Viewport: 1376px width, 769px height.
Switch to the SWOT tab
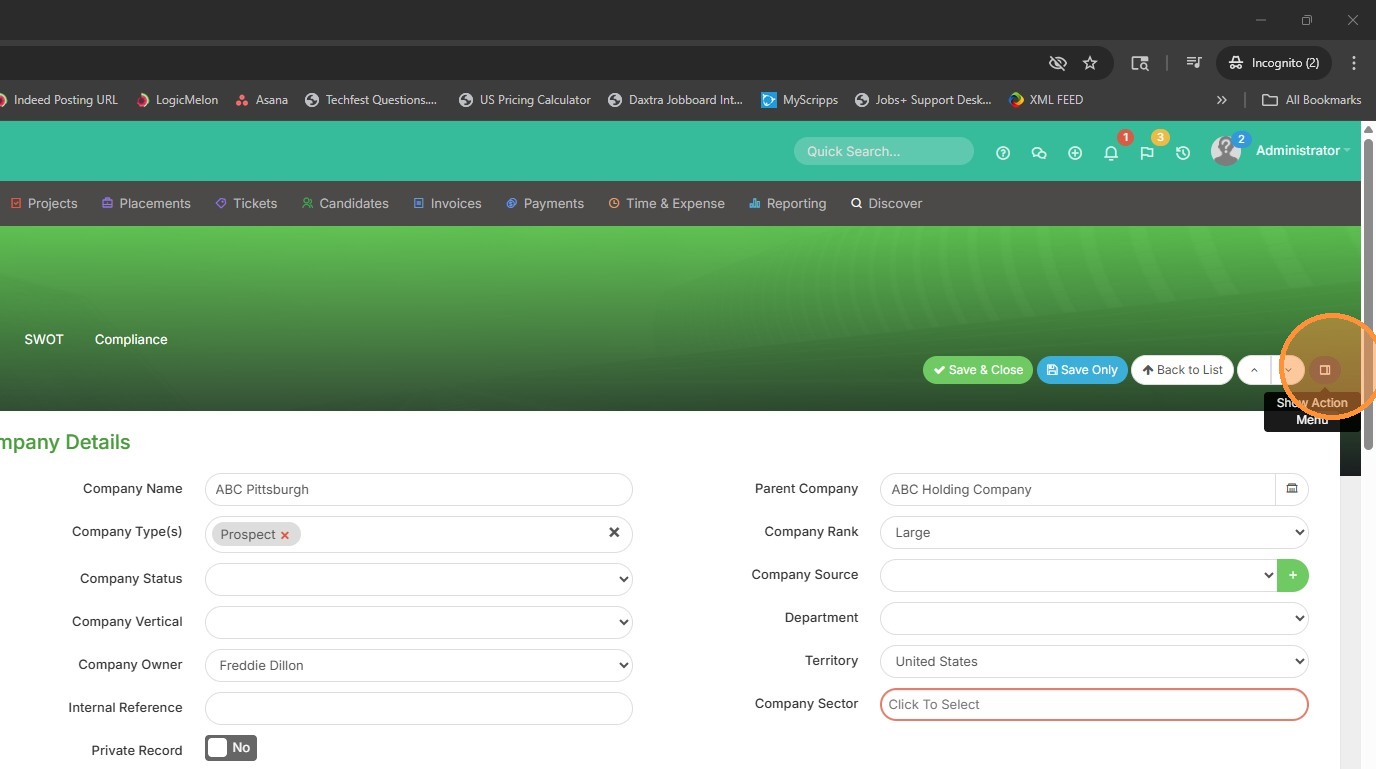click(44, 339)
